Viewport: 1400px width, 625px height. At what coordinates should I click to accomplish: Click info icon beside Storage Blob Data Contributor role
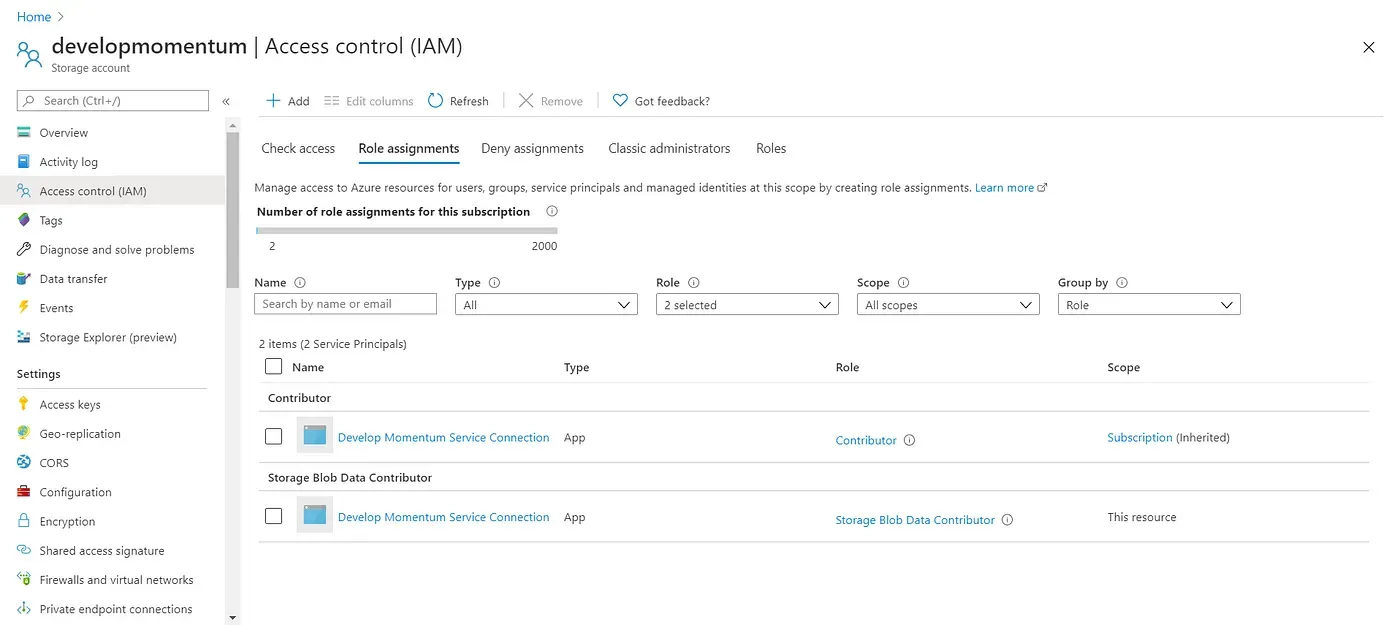(1007, 520)
